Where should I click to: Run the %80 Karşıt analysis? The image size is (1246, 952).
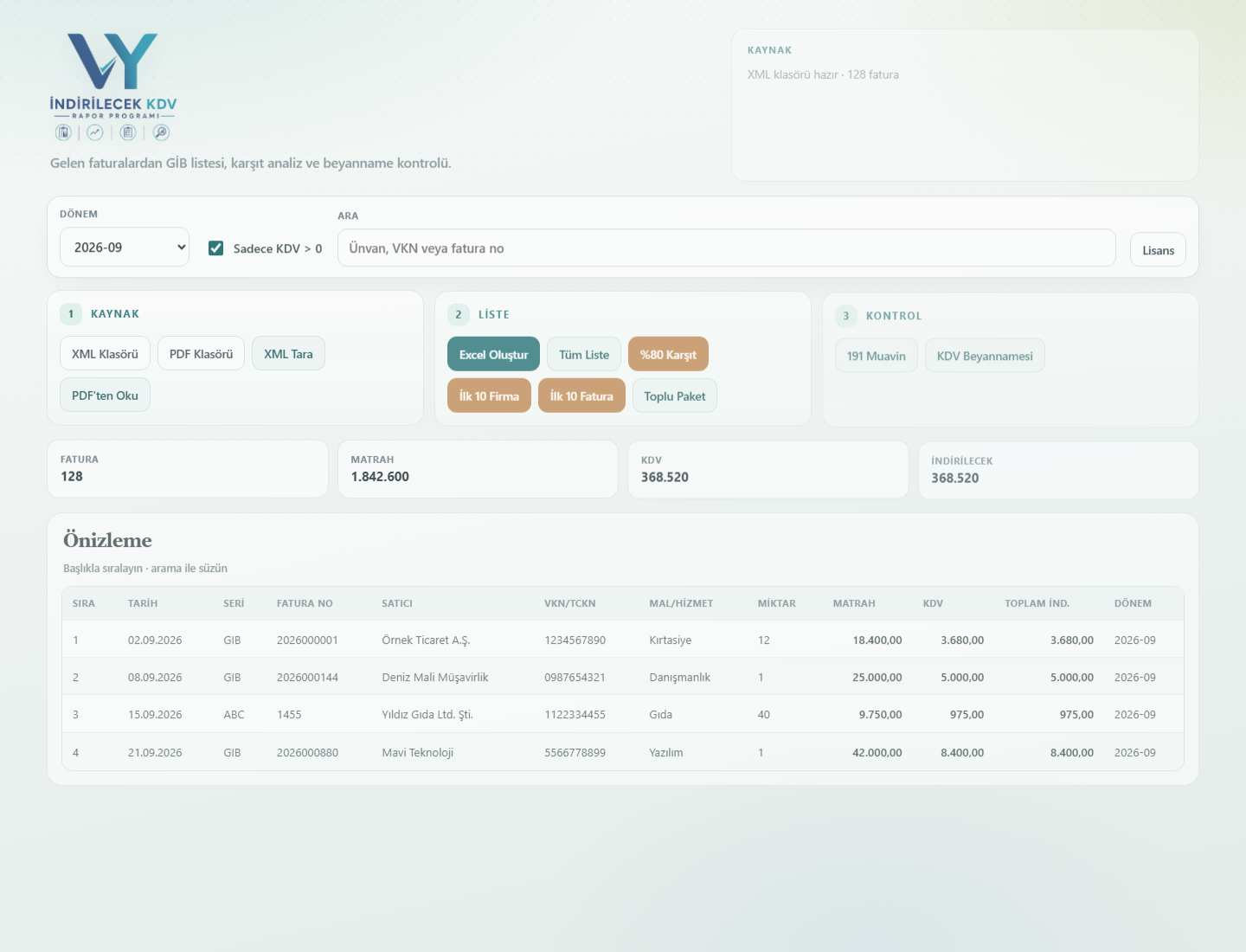click(x=668, y=355)
